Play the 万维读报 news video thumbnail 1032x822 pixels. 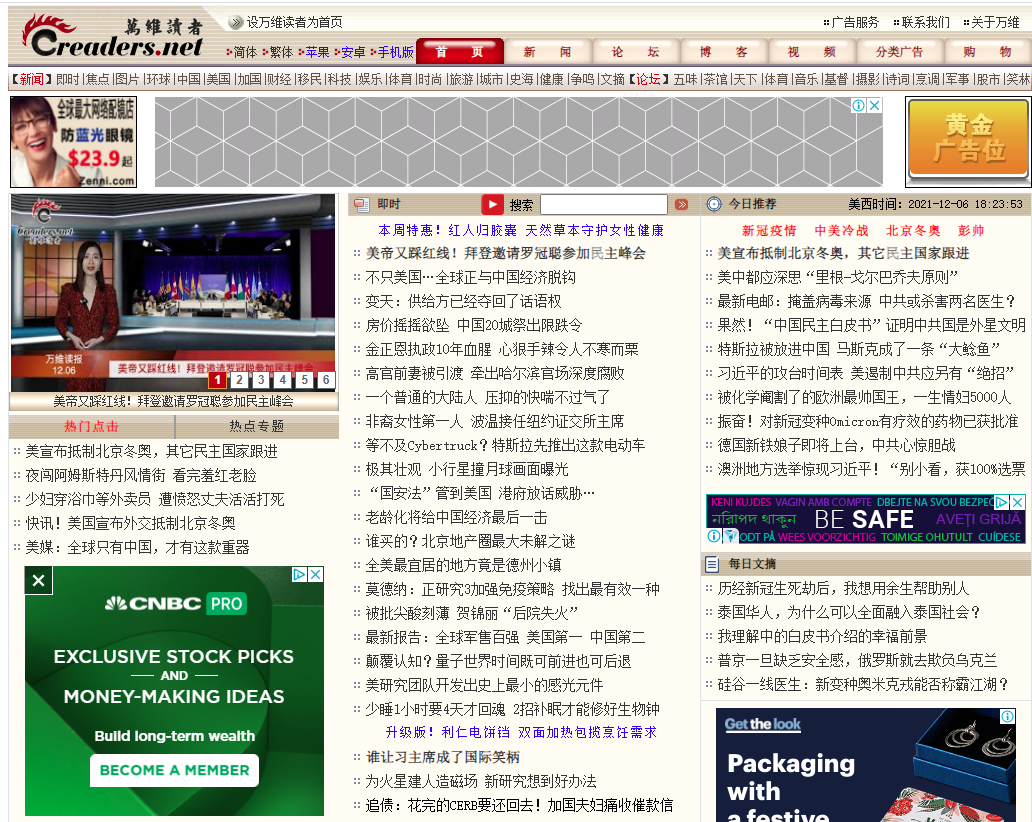point(173,293)
